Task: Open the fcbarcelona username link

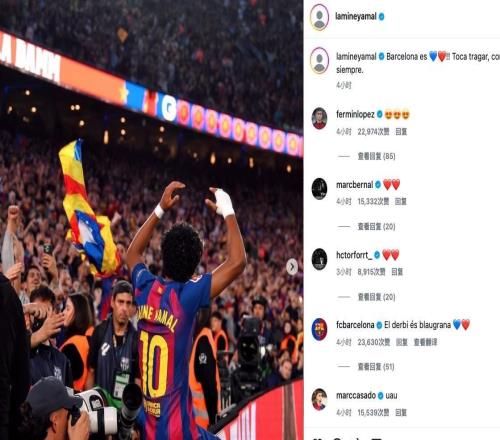Action: point(355,325)
